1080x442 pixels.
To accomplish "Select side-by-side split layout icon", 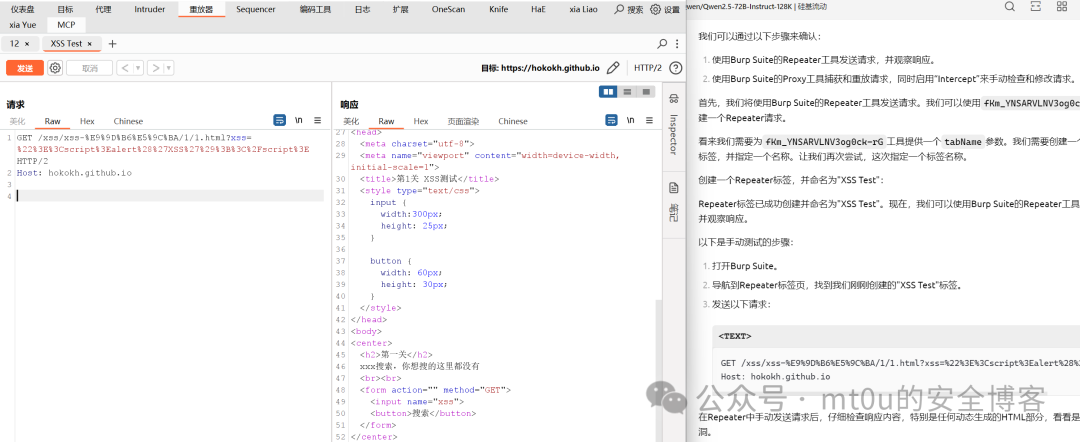I will [608, 92].
